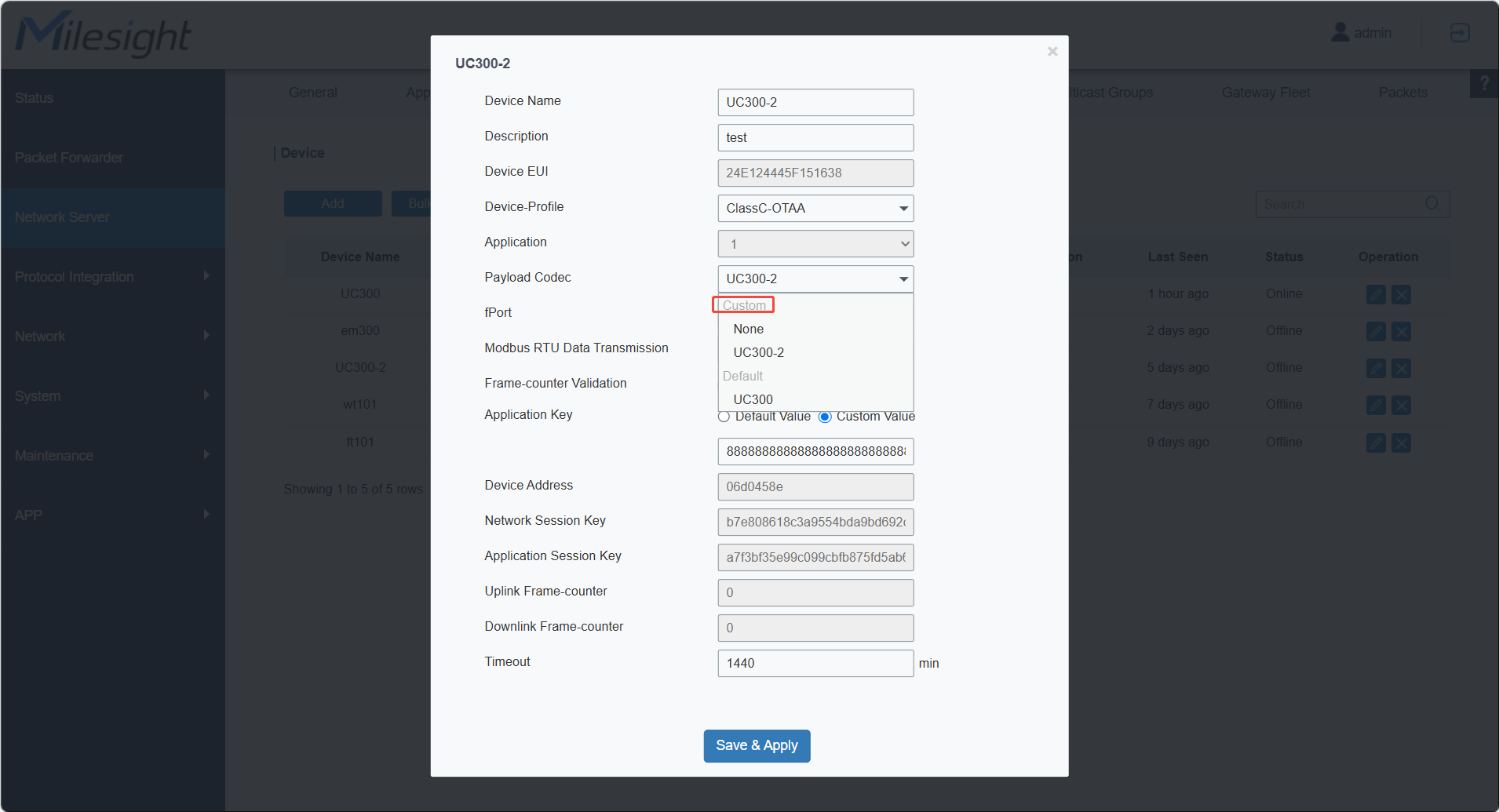This screenshot has width=1499, height=812.
Task: Click wt101 device name cell
Action: (360, 404)
